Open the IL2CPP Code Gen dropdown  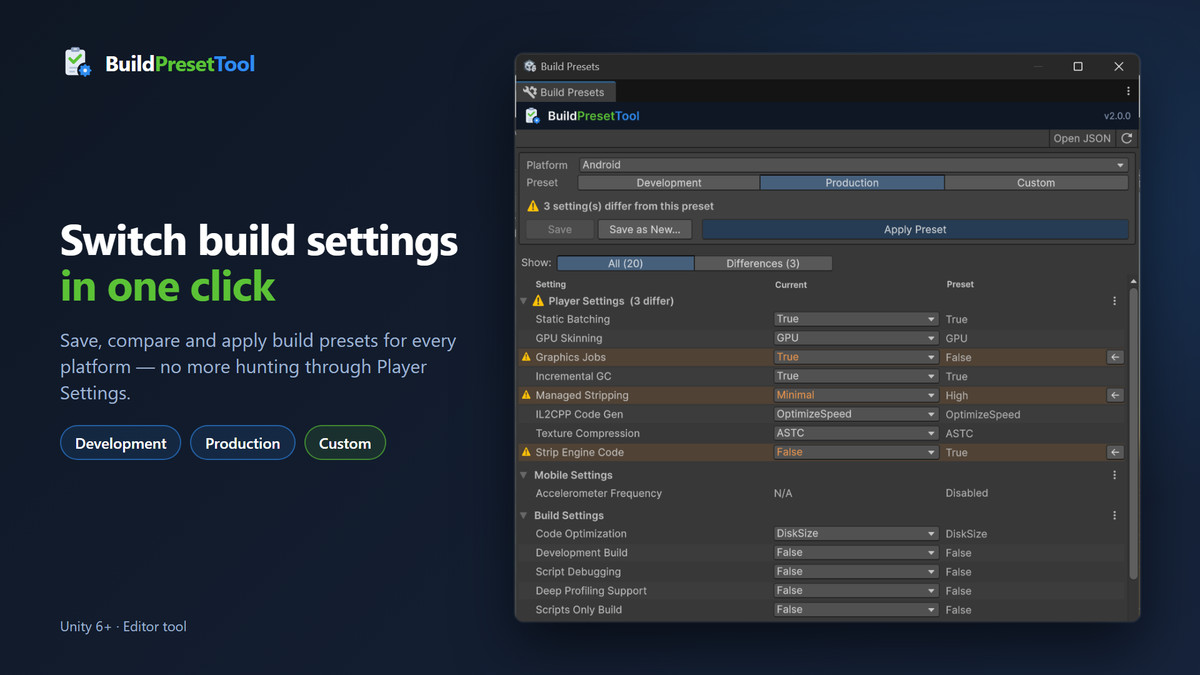pos(856,414)
